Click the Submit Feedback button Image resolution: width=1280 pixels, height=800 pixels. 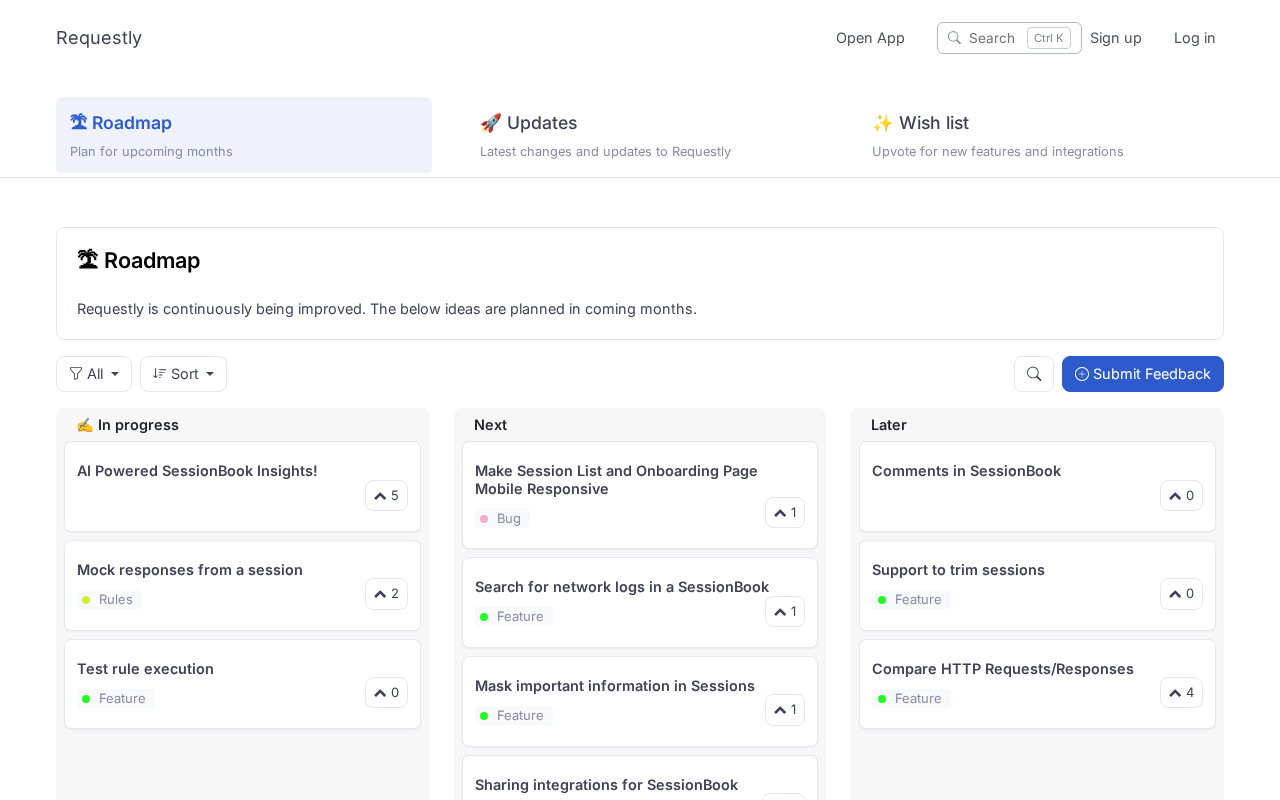(x=1142, y=374)
